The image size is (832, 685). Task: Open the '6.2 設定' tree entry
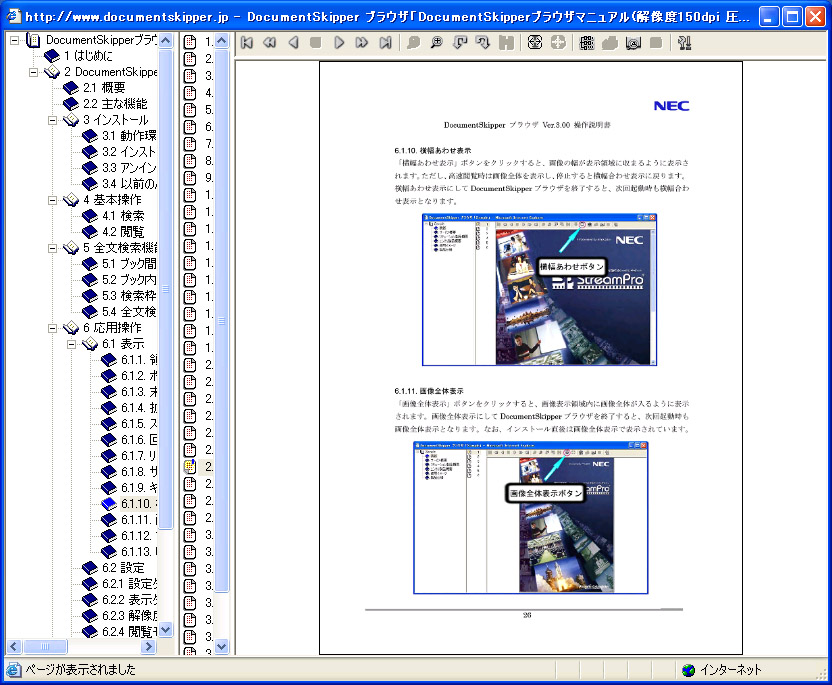tap(123, 568)
